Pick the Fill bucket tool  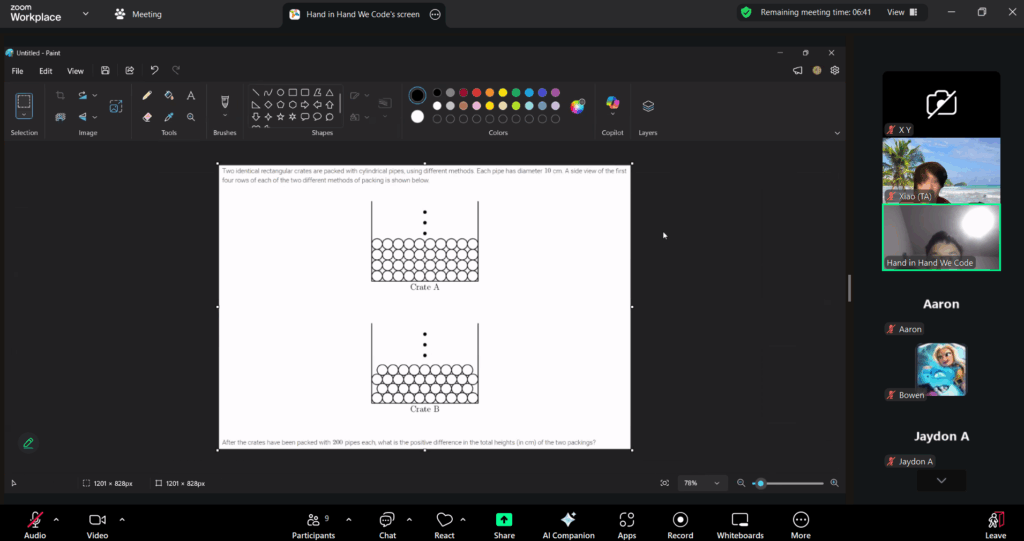point(169,96)
